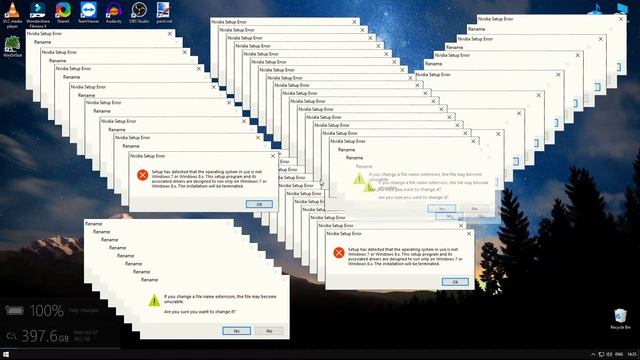The height and width of the screenshot is (360, 640).
Task: Launch TeamViewer from the desktop shortcut
Action: 88,12
